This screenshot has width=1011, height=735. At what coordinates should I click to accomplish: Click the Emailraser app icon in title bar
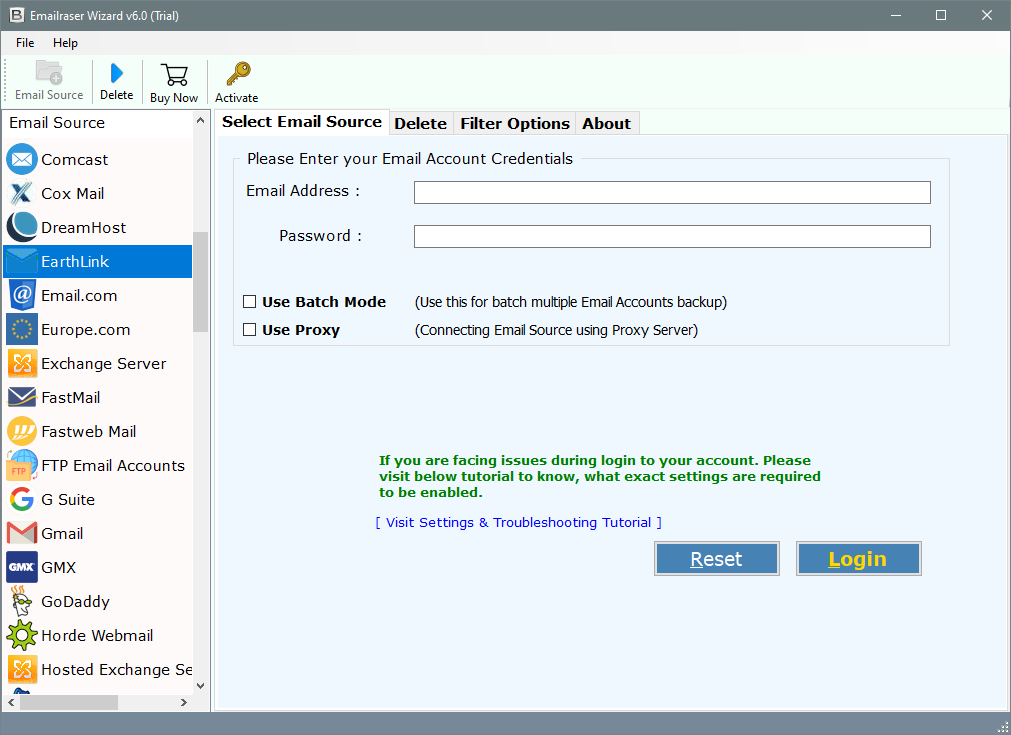coord(16,15)
